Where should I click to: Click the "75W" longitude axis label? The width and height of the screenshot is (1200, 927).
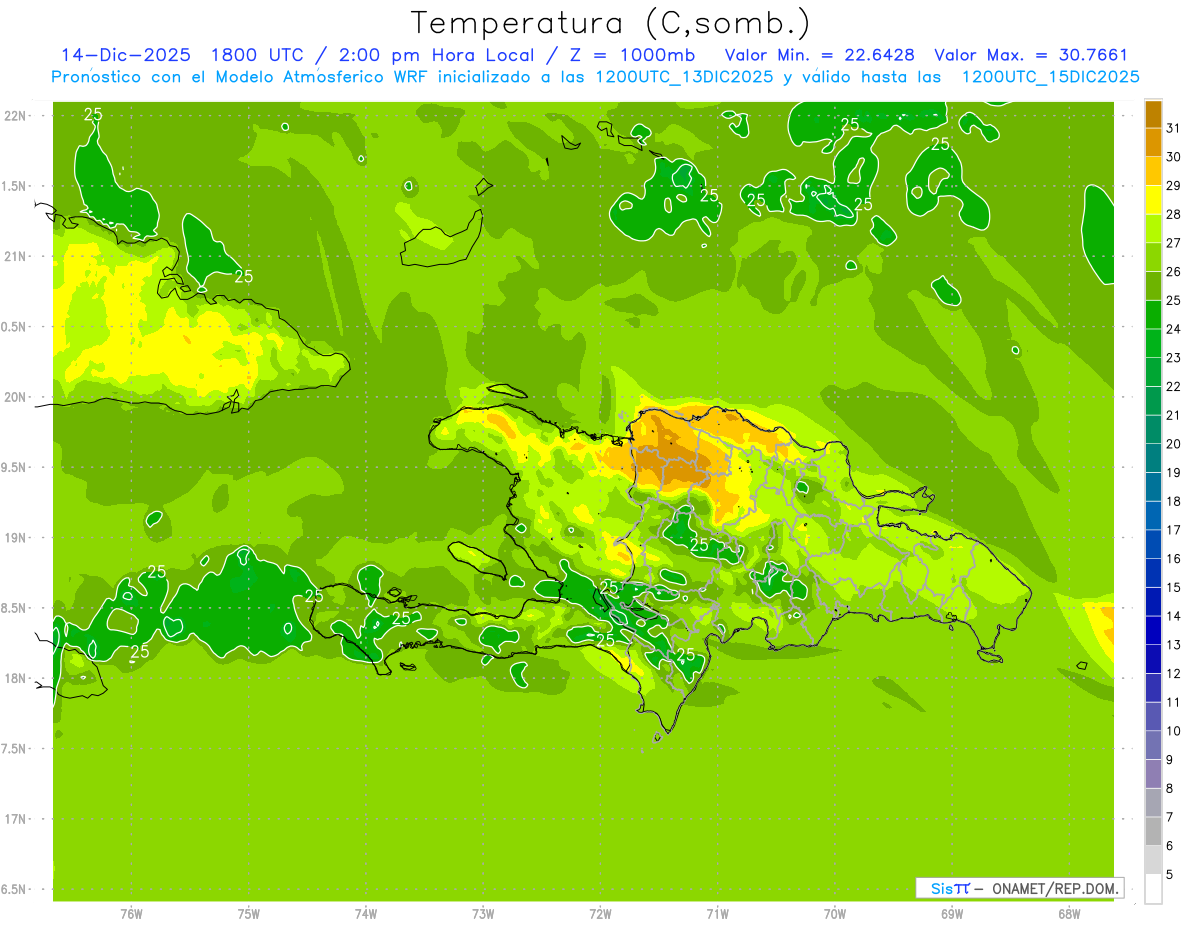click(249, 914)
